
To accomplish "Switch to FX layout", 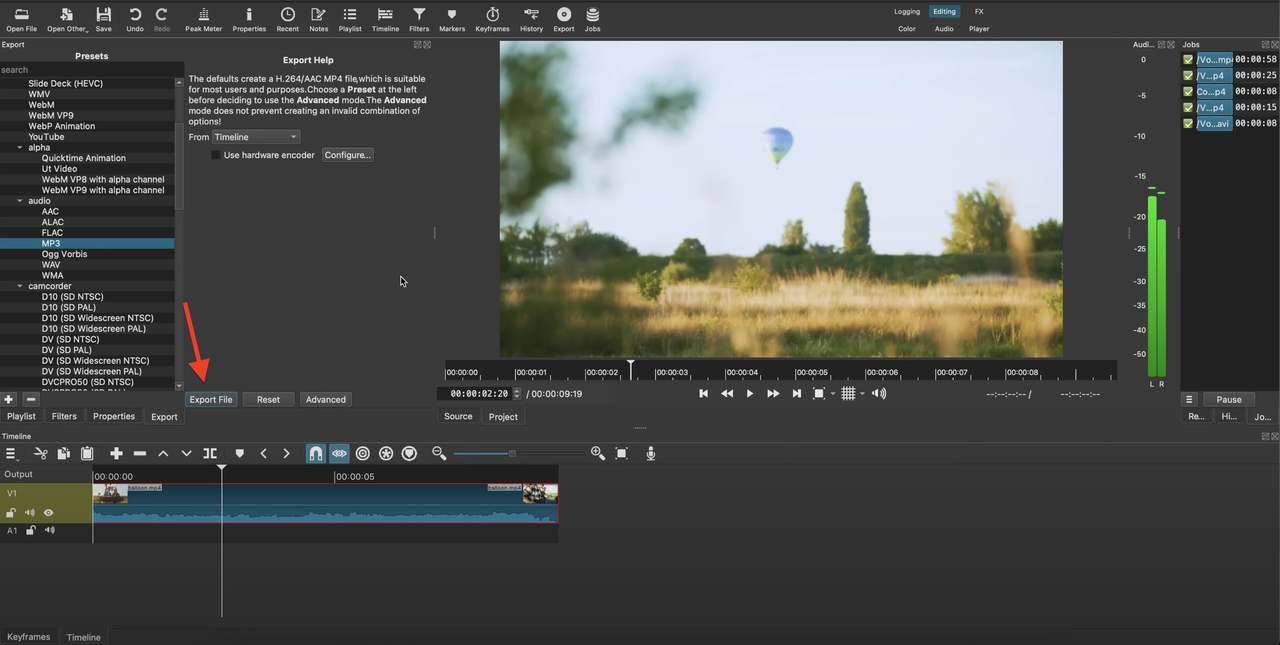I will 979,12.
